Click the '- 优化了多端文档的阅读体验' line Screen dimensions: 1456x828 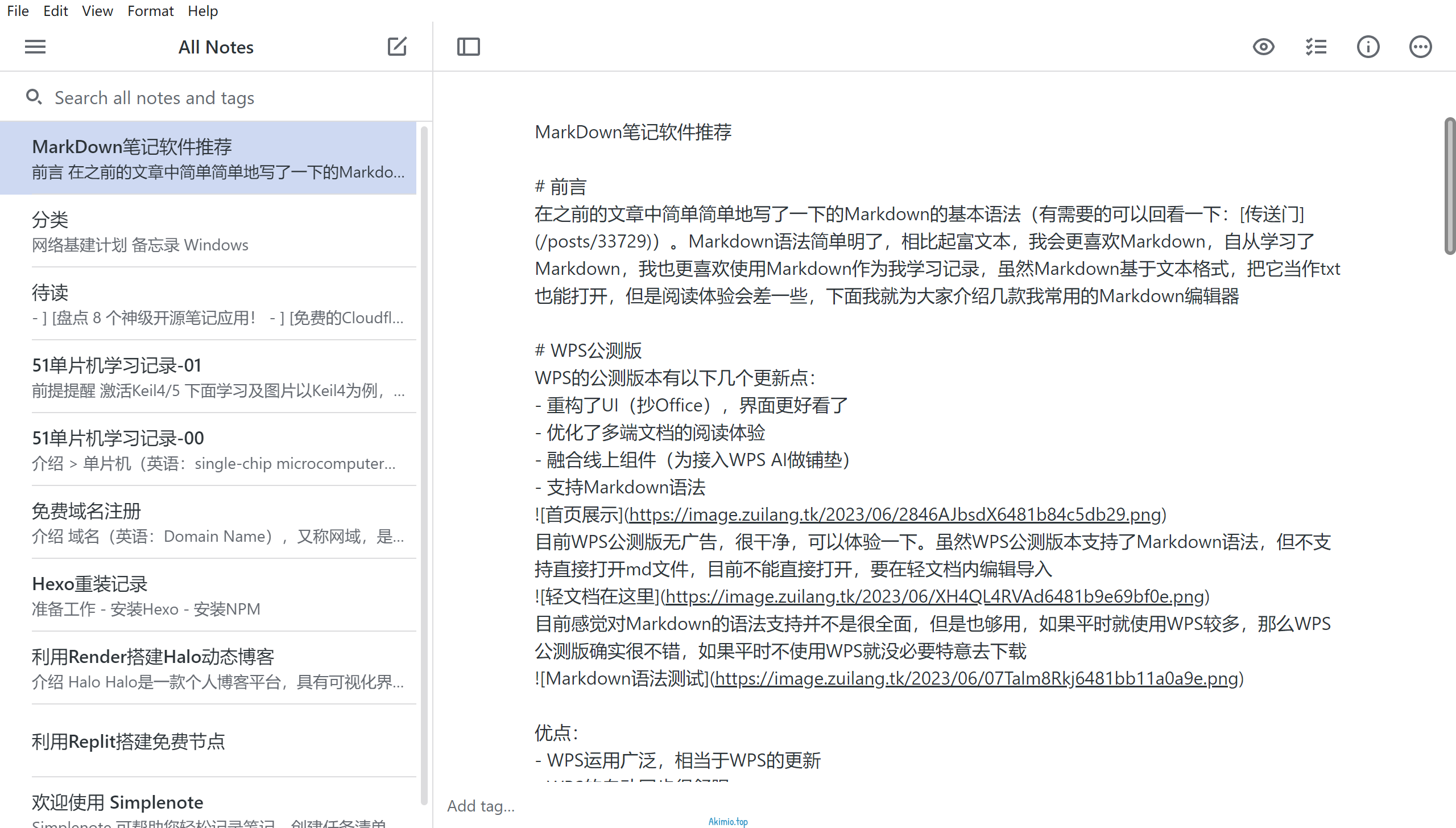click(x=650, y=432)
